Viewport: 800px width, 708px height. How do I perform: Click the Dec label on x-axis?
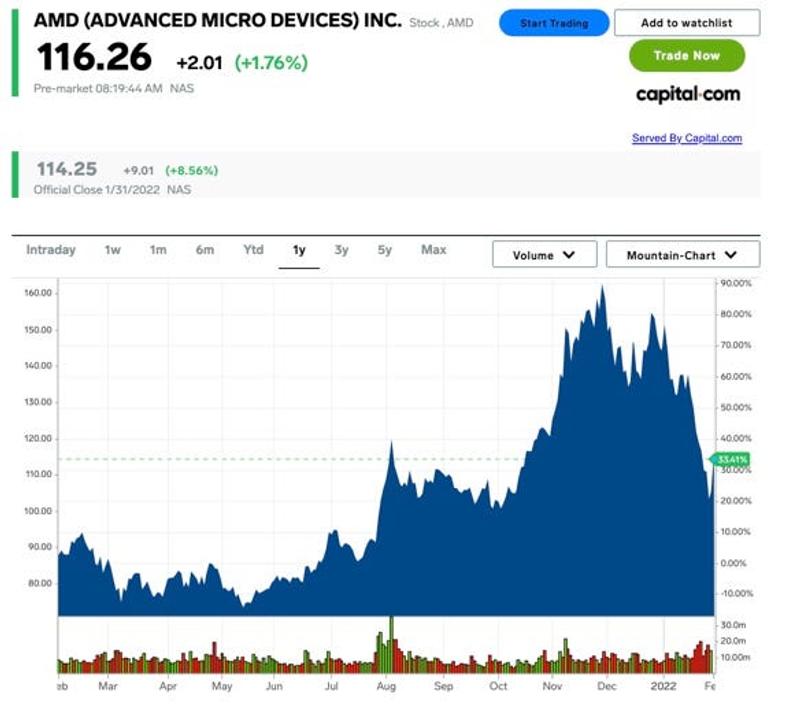(606, 686)
